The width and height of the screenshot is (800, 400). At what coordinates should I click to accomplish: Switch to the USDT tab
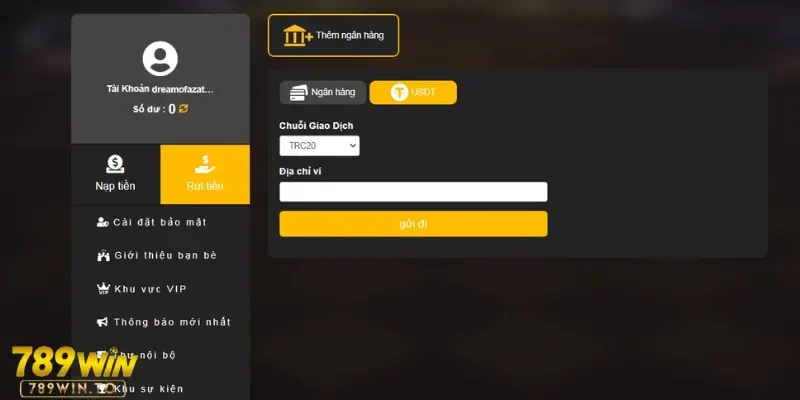[x=413, y=93]
